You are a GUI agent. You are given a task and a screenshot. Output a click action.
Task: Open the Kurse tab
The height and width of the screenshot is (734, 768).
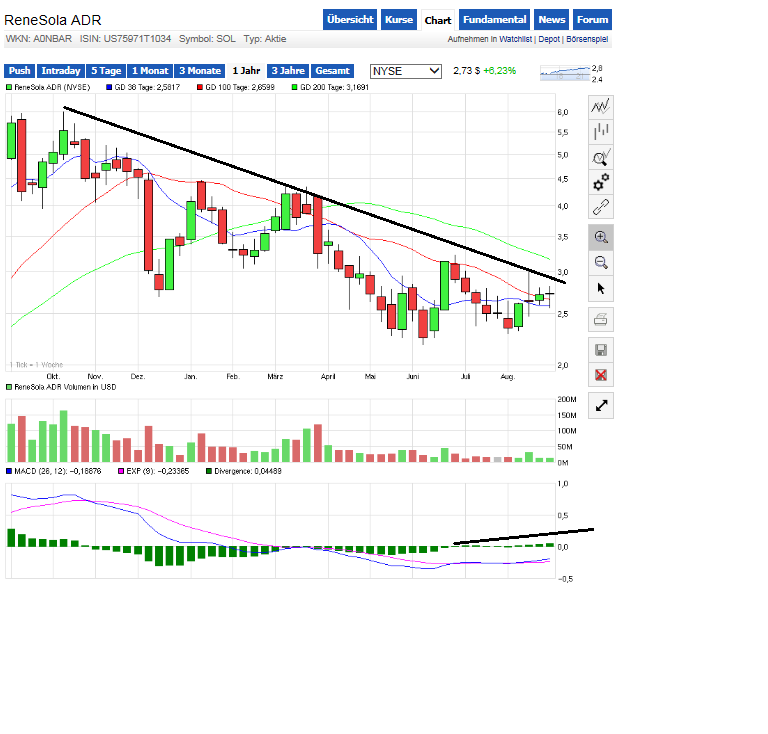[399, 20]
